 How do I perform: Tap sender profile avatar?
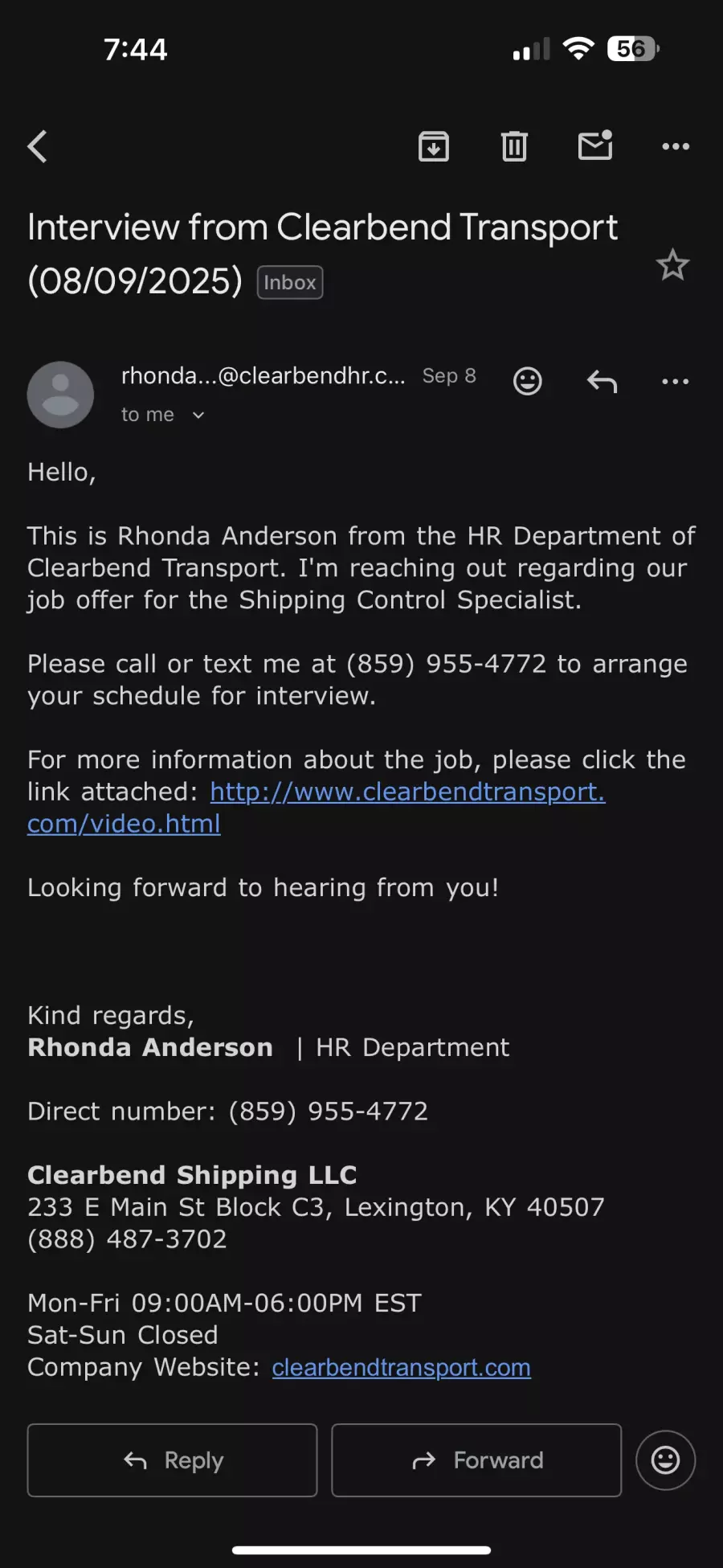60,395
